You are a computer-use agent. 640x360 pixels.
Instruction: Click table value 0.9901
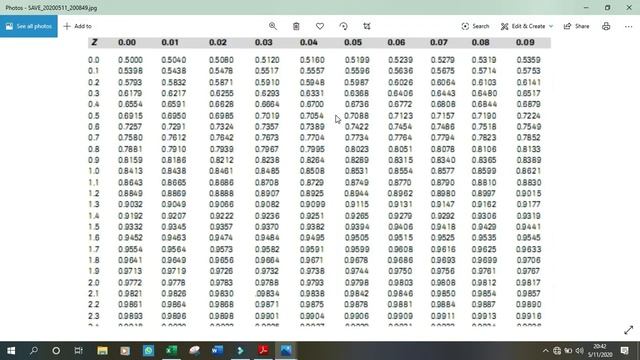click(267, 316)
